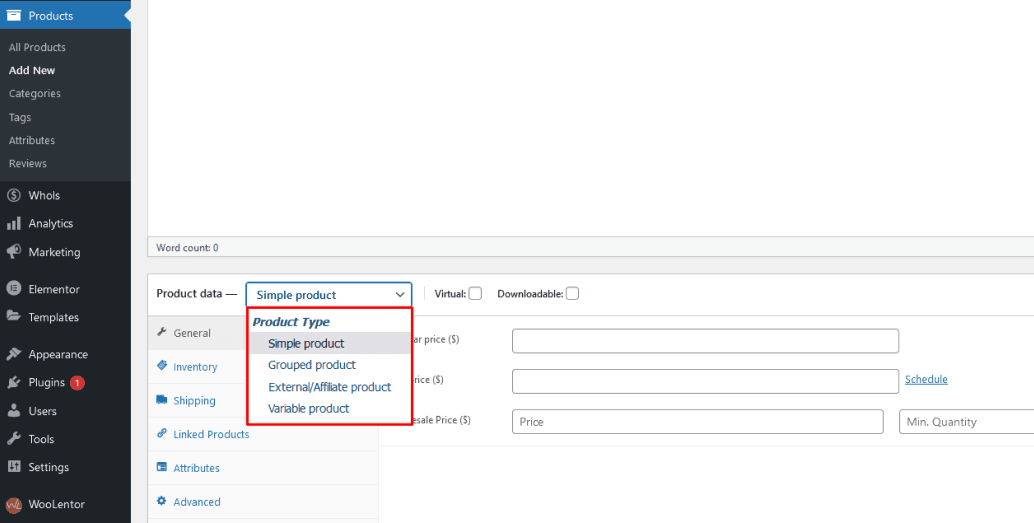Open the Attributes product data tab

point(263,468)
